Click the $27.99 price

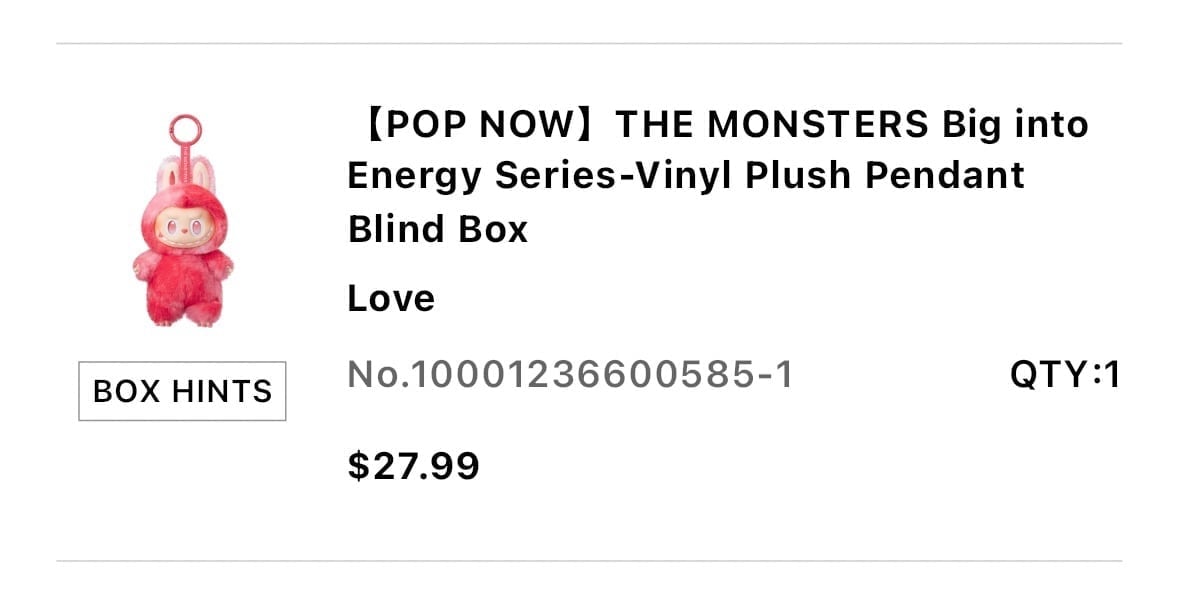click(414, 465)
